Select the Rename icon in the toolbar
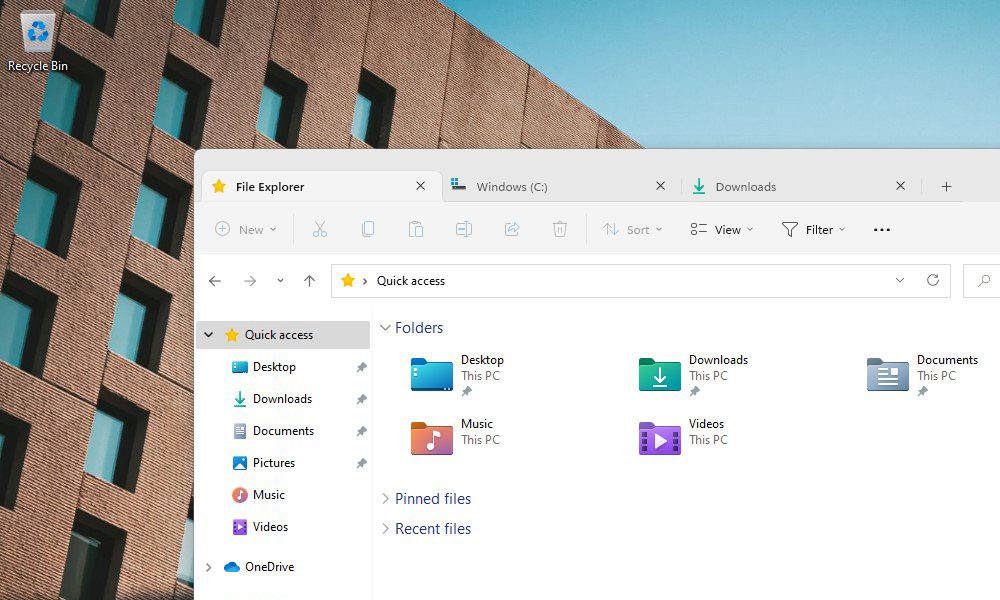Viewport: 1000px width, 600px height. [x=464, y=229]
